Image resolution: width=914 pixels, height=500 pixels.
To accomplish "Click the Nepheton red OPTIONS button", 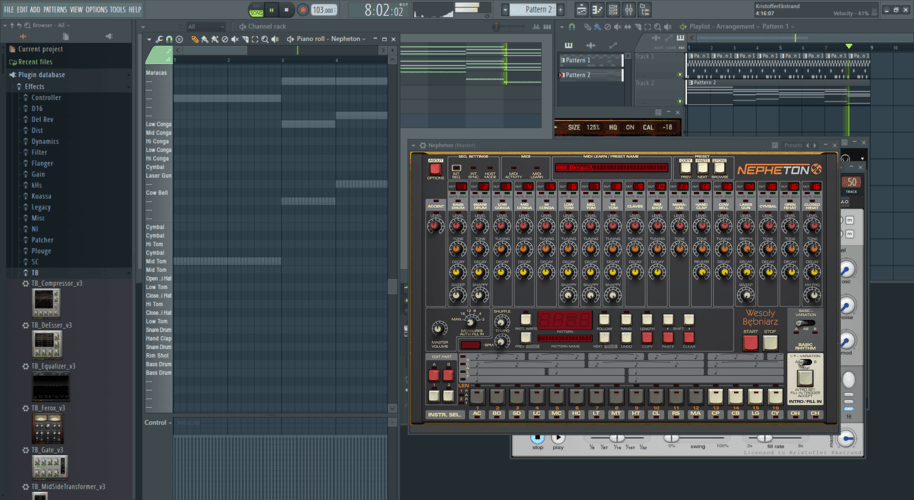I will pyautogui.click(x=435, y=169).
